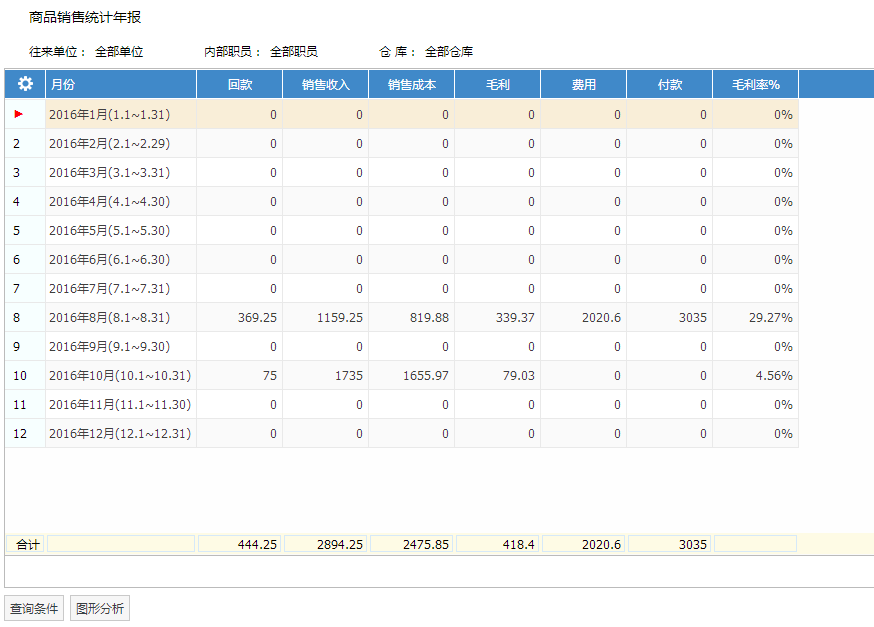Click row number 12 in the index column

[20, 434]
